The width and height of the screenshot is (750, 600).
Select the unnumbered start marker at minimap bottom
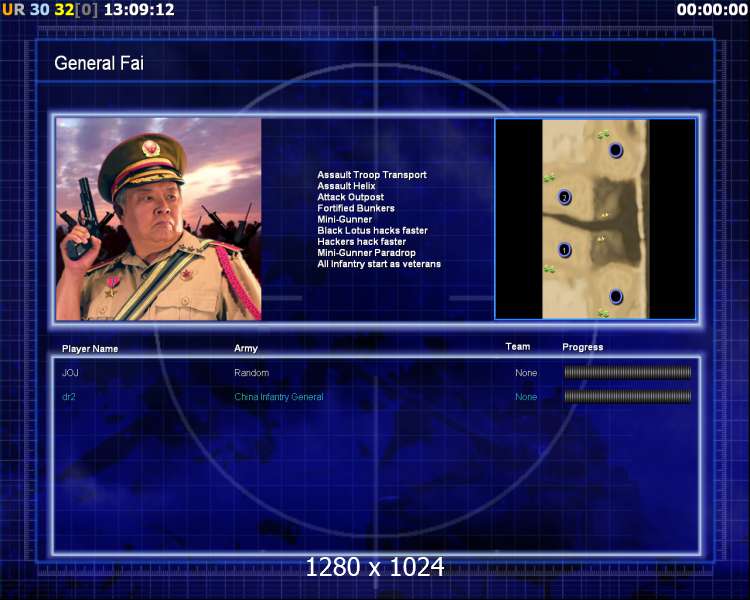(x=616, y=296)
